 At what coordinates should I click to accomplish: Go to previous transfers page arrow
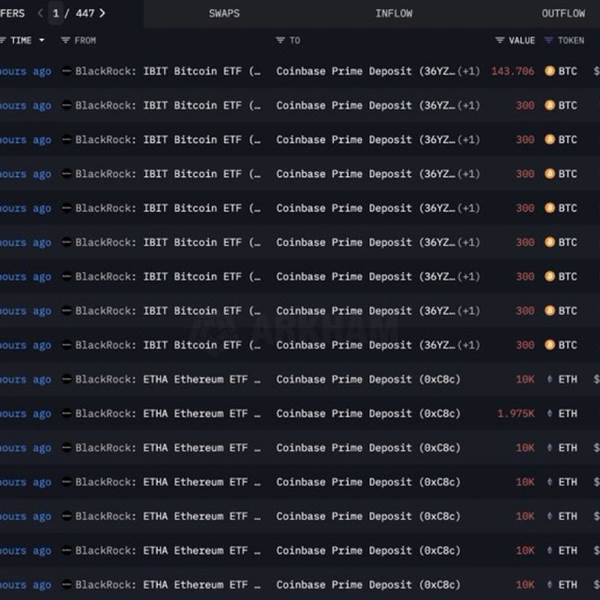click(41, 13)
